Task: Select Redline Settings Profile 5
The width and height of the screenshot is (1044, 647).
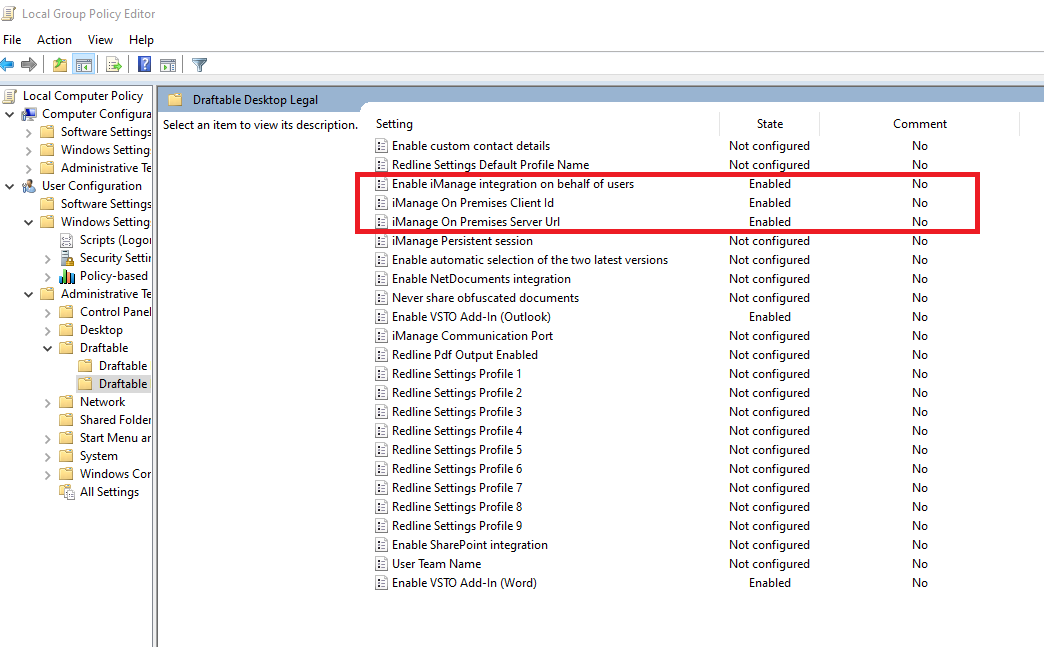Action: pos(457,450)
